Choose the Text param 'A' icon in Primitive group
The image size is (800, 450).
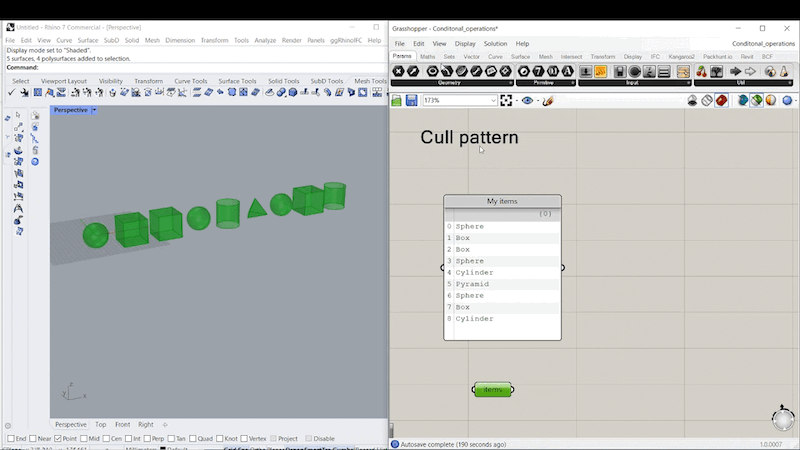pos(567,71)
